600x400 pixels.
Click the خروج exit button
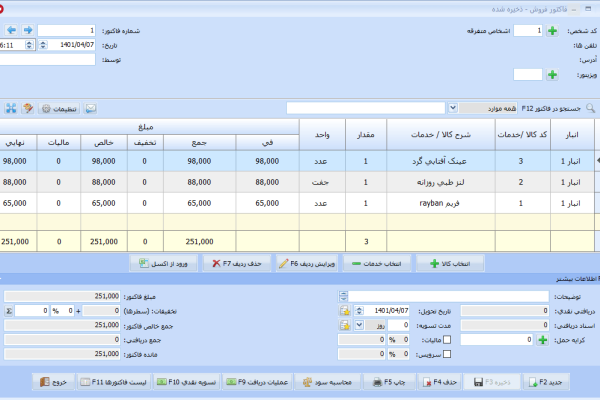point(53,382)
